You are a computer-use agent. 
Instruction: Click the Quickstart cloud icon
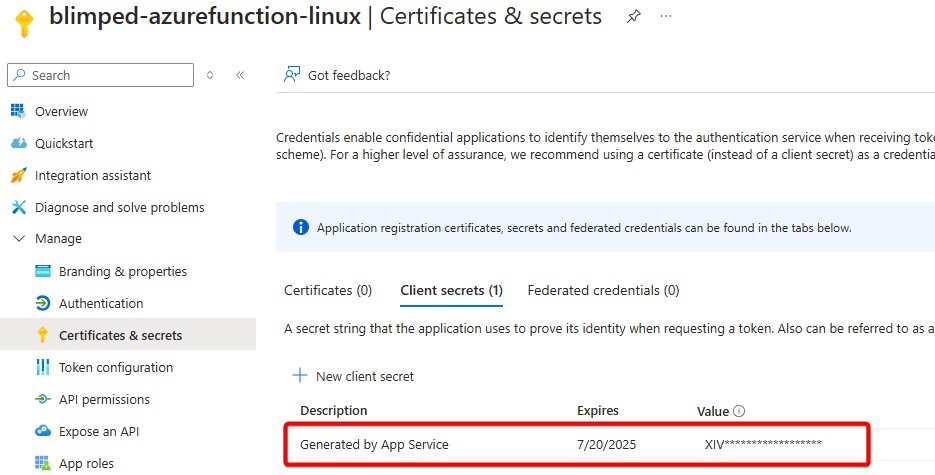pyautogui.click(x=18, y=143)
